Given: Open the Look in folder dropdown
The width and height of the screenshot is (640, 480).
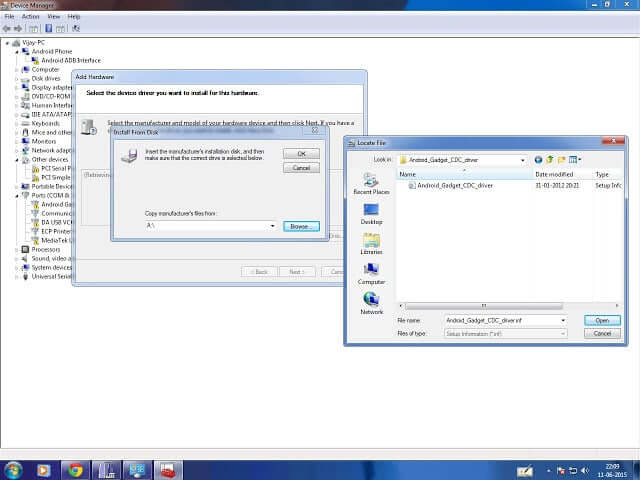Looking at the screenshot, I should point(522,160).
